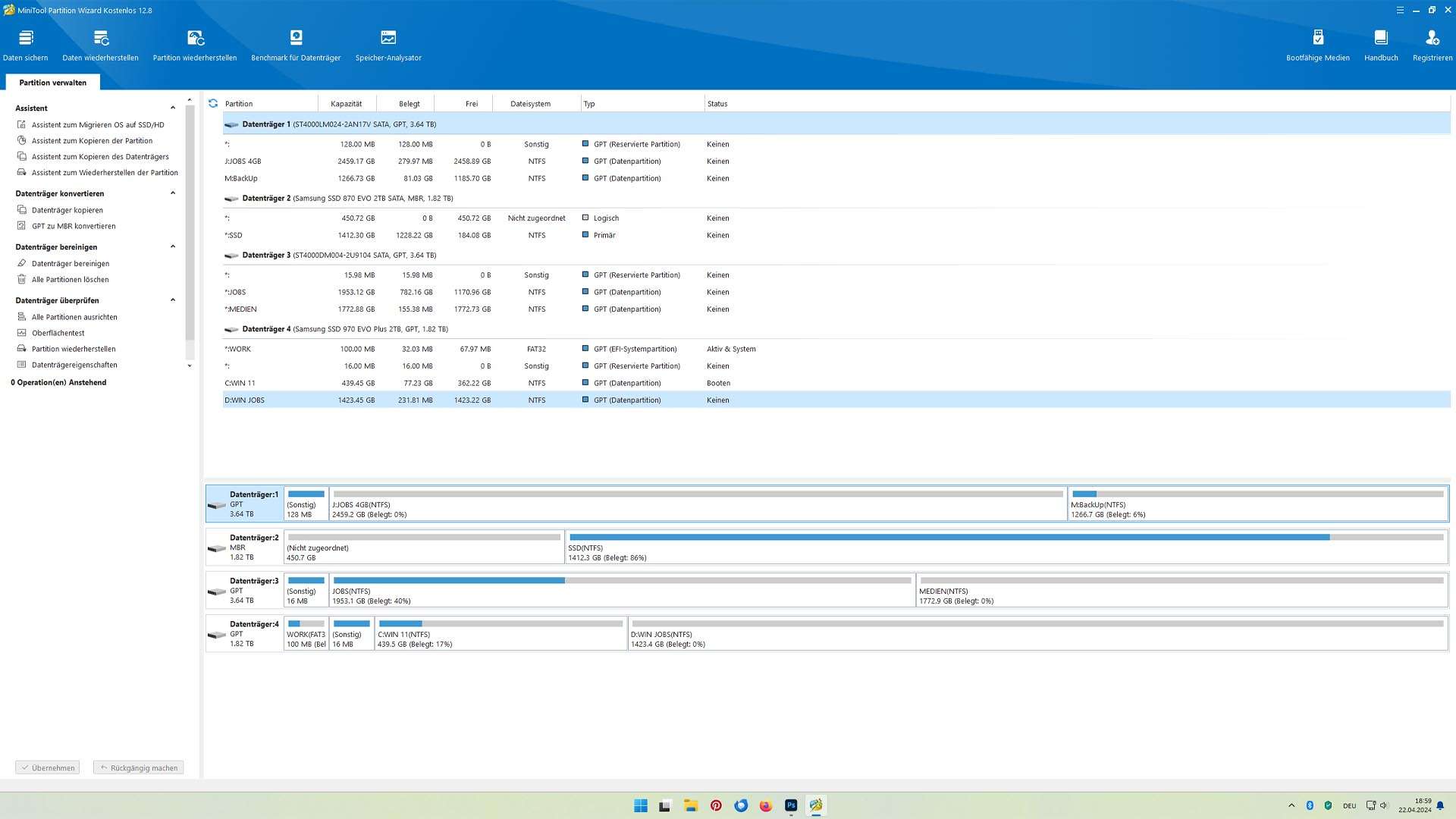1456x819 pixels.
Task: Click GPT zu MBR konvertieren link
Action: [74, 226]
